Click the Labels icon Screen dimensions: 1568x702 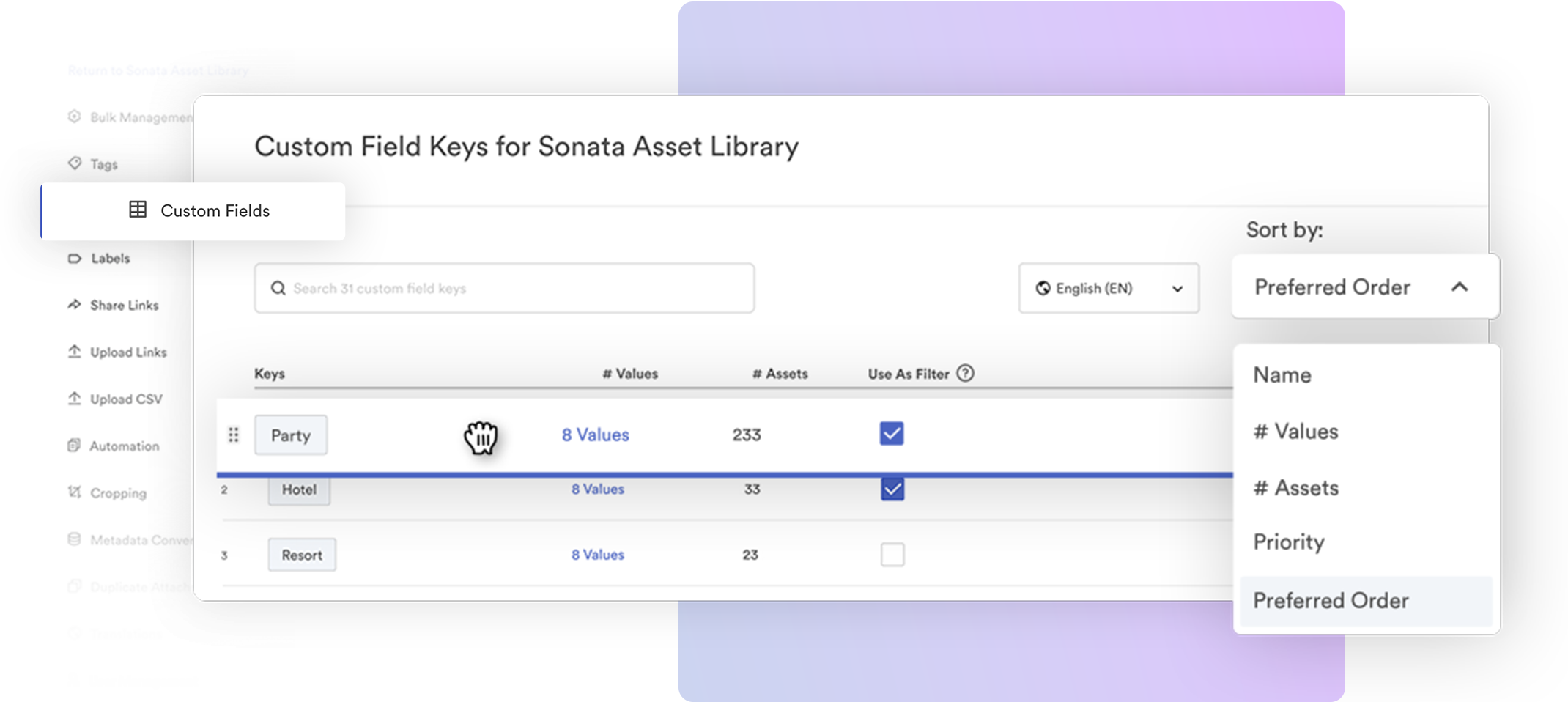click(75, 258)
